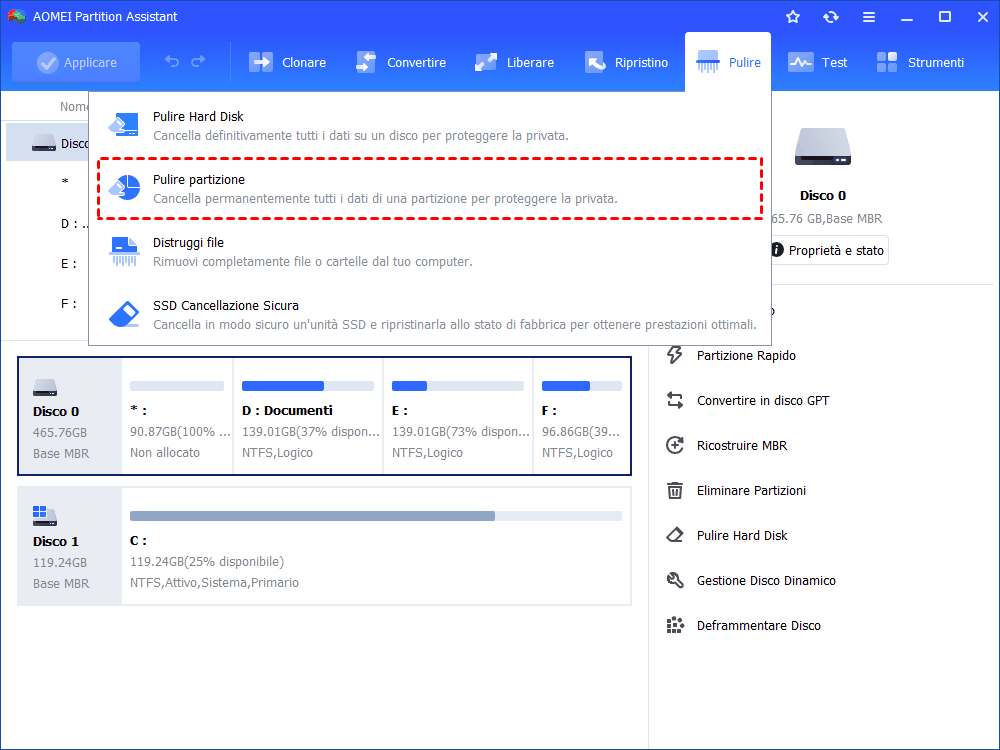1000x750 pixels.
Task: Select the F : row in partition list
Action: [x=48, y=304]
